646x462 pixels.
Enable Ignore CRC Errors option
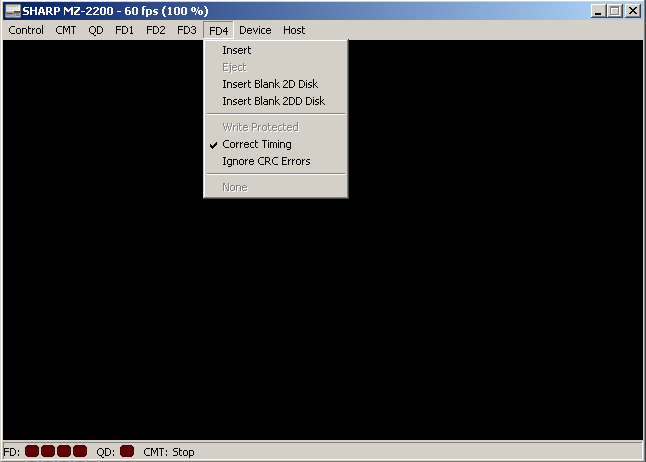click(276, 161)
